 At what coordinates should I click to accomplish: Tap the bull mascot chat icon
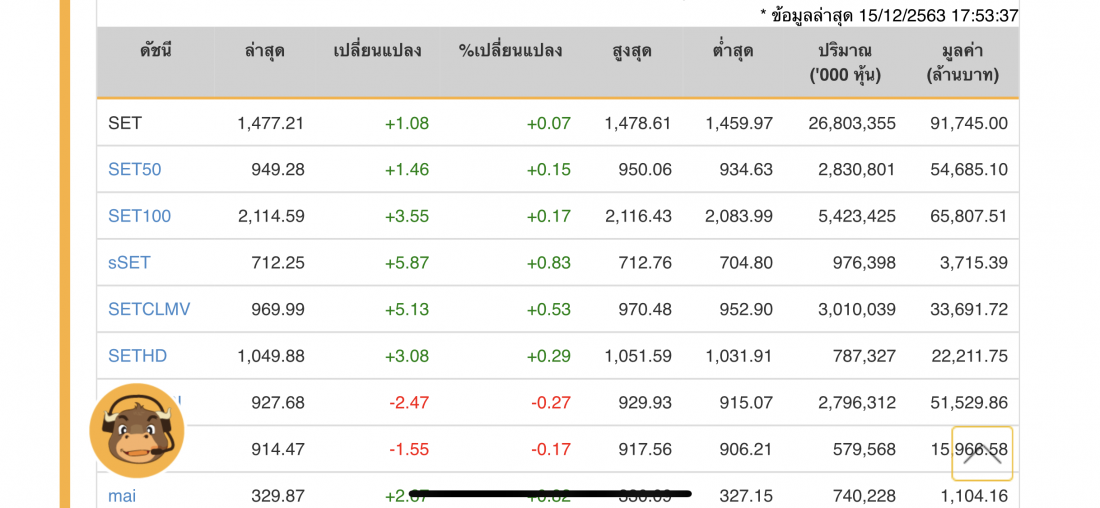[137, 430]
